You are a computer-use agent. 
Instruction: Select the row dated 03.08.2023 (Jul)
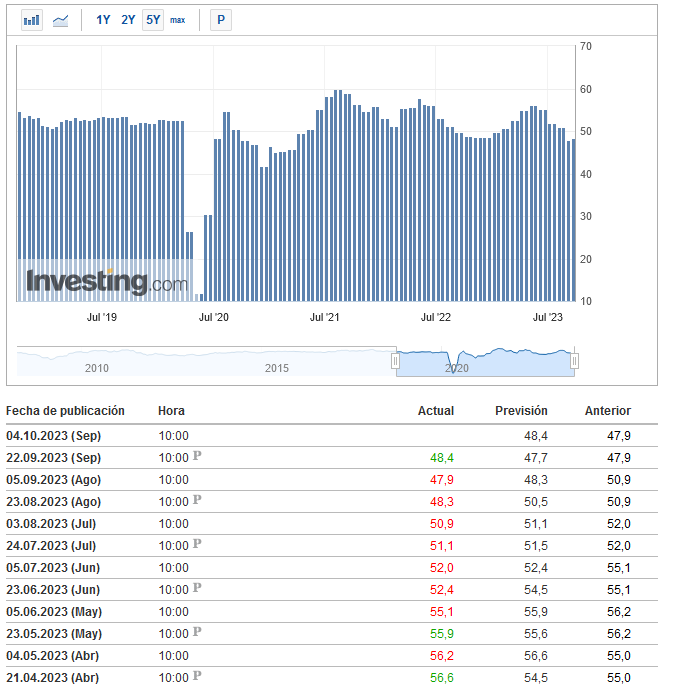[x=332, y=524]
